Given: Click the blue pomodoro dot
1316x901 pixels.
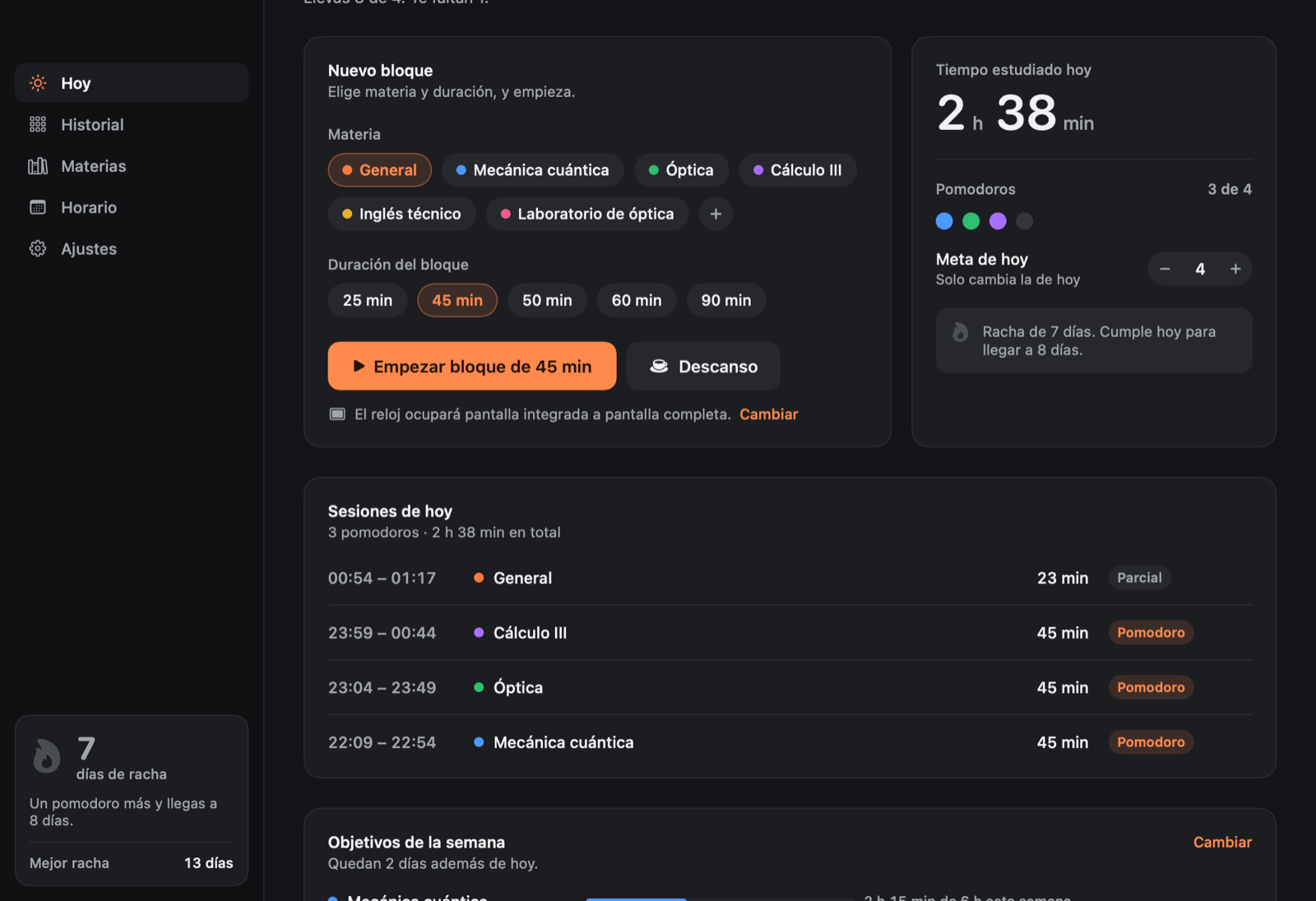Looking at the screenshot, I should coord(944,221).
